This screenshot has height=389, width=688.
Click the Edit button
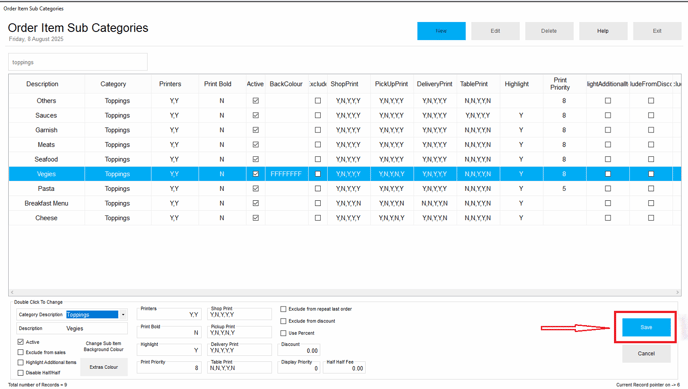click(495, 31)
